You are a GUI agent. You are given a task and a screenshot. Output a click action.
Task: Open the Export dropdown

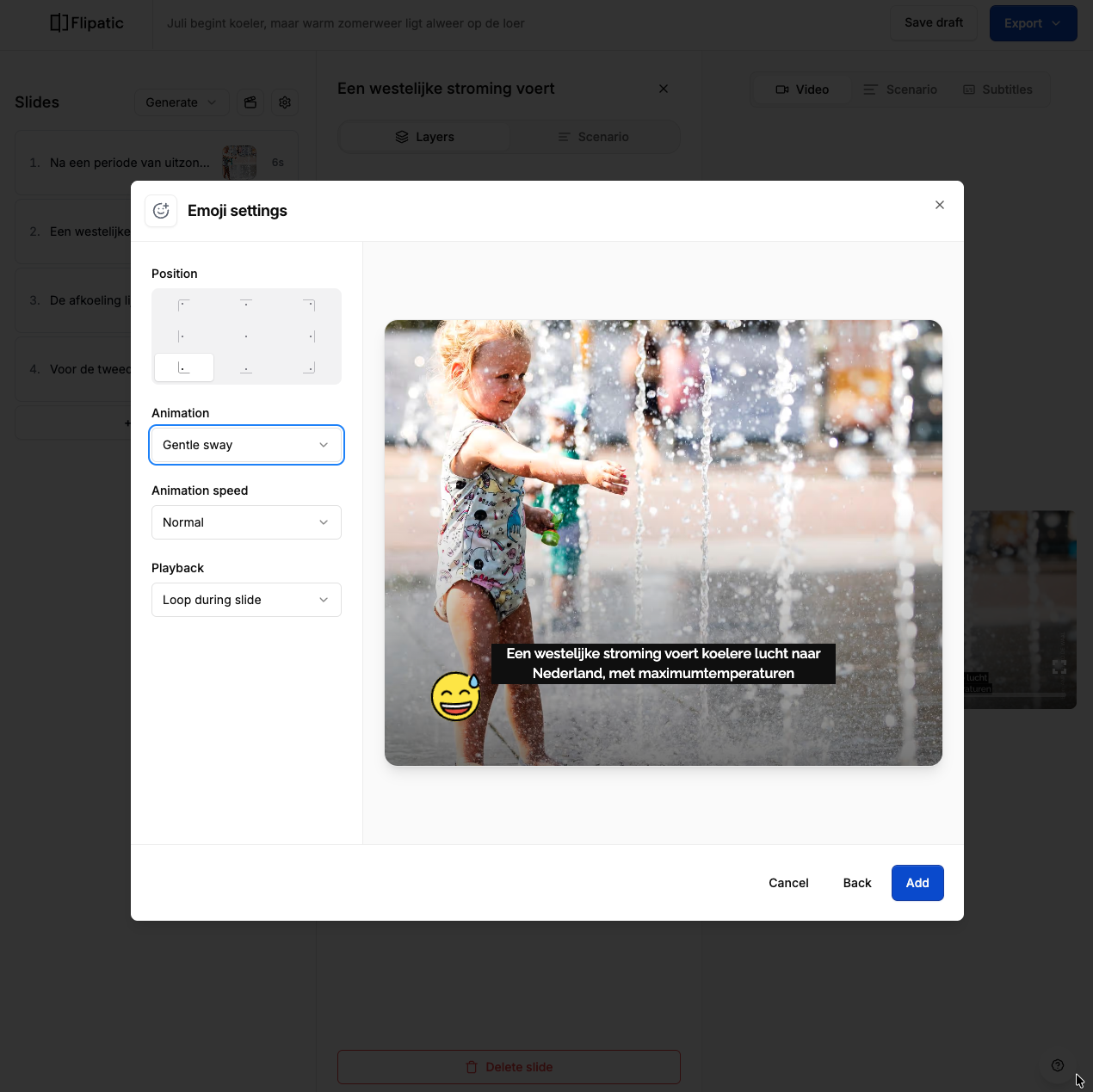1033,23
